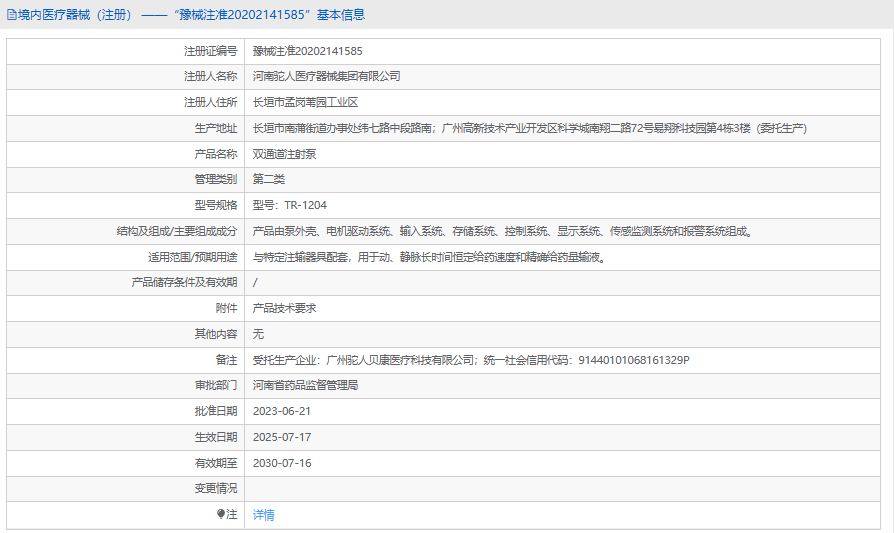
Task: Click the 结构及组成/主要组成成分 row label
Action: (x=177, y=231)
